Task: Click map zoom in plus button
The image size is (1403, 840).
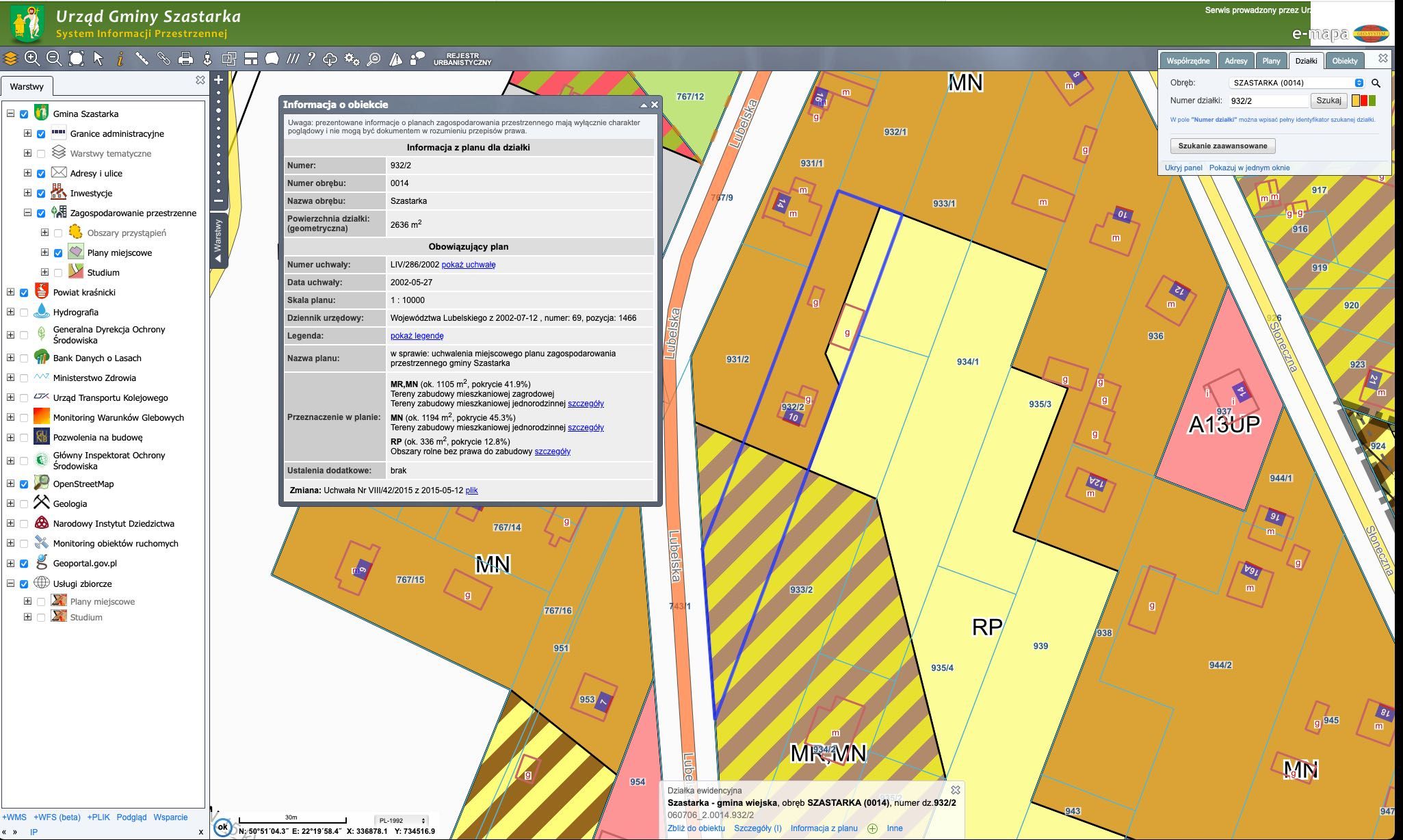Action: click(219, 80)
